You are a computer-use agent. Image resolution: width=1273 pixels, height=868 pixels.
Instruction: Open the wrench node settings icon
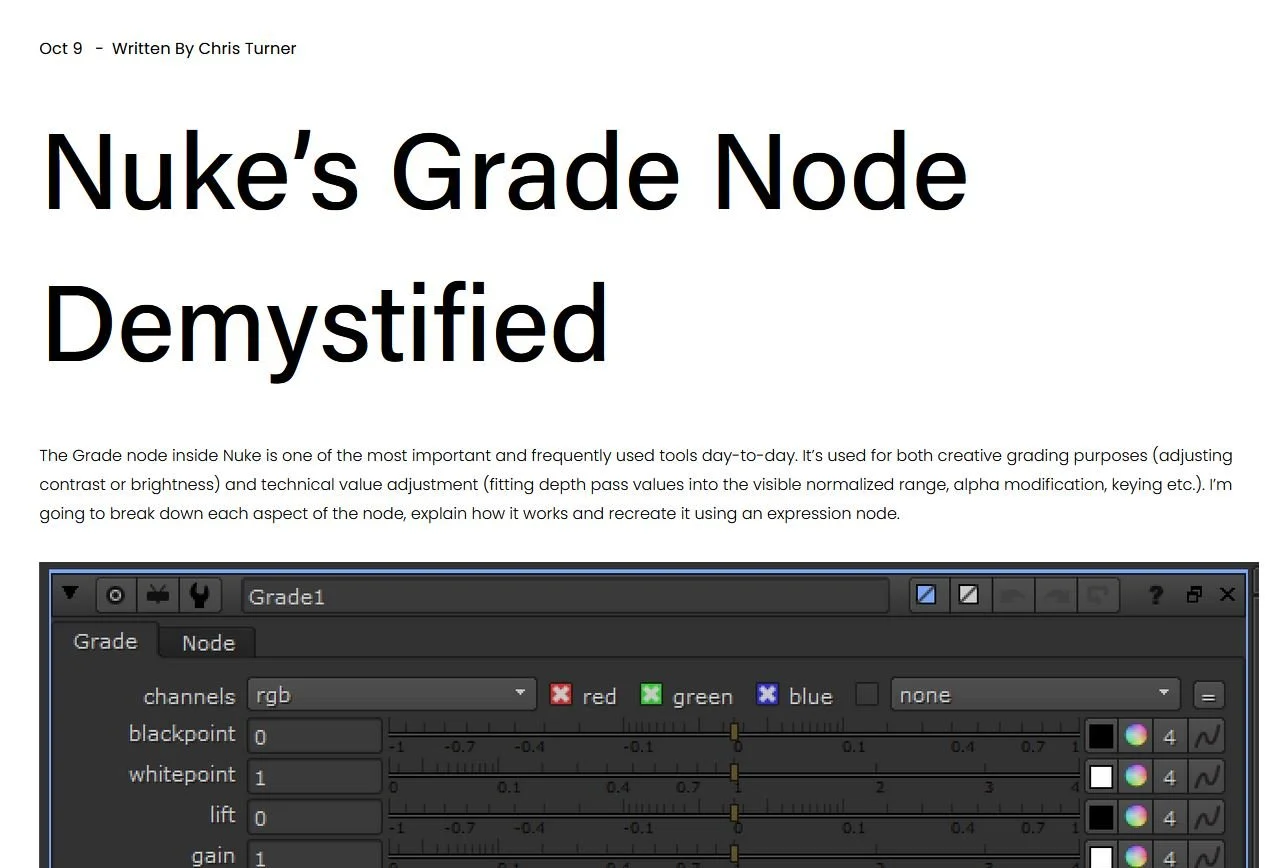(x=199, y=596)
